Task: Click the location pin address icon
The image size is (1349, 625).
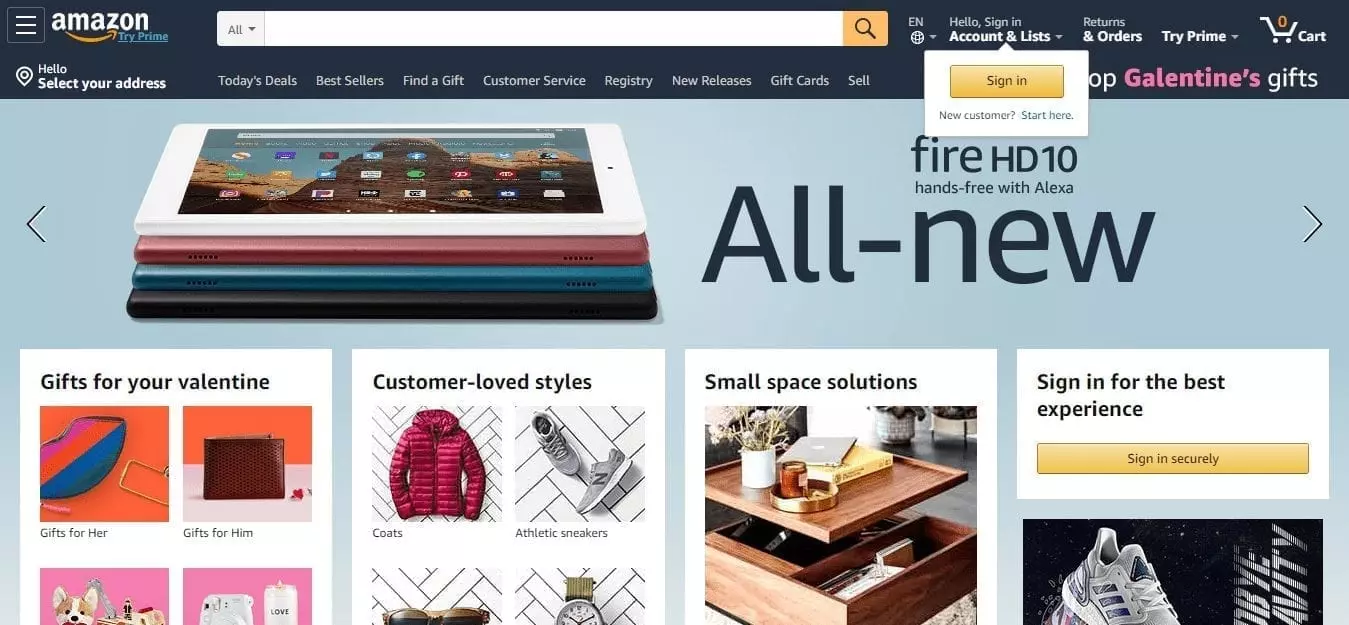Action: coord(24,76)
